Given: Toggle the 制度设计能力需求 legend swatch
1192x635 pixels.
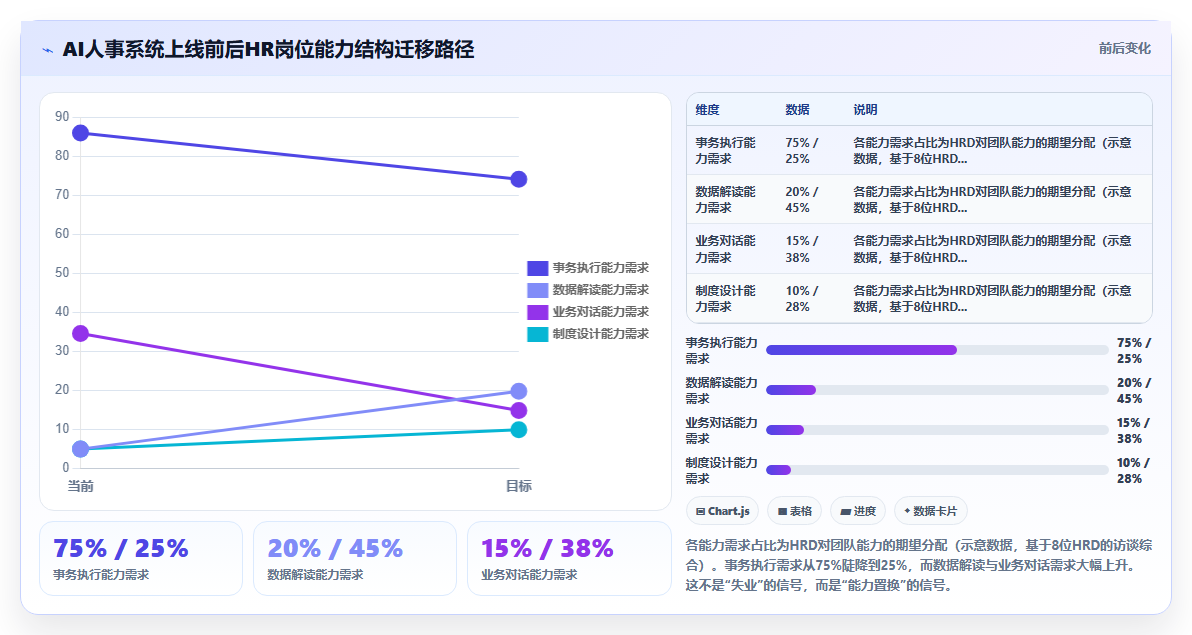Looking at the screenshot, I should (x=537, y=334).
